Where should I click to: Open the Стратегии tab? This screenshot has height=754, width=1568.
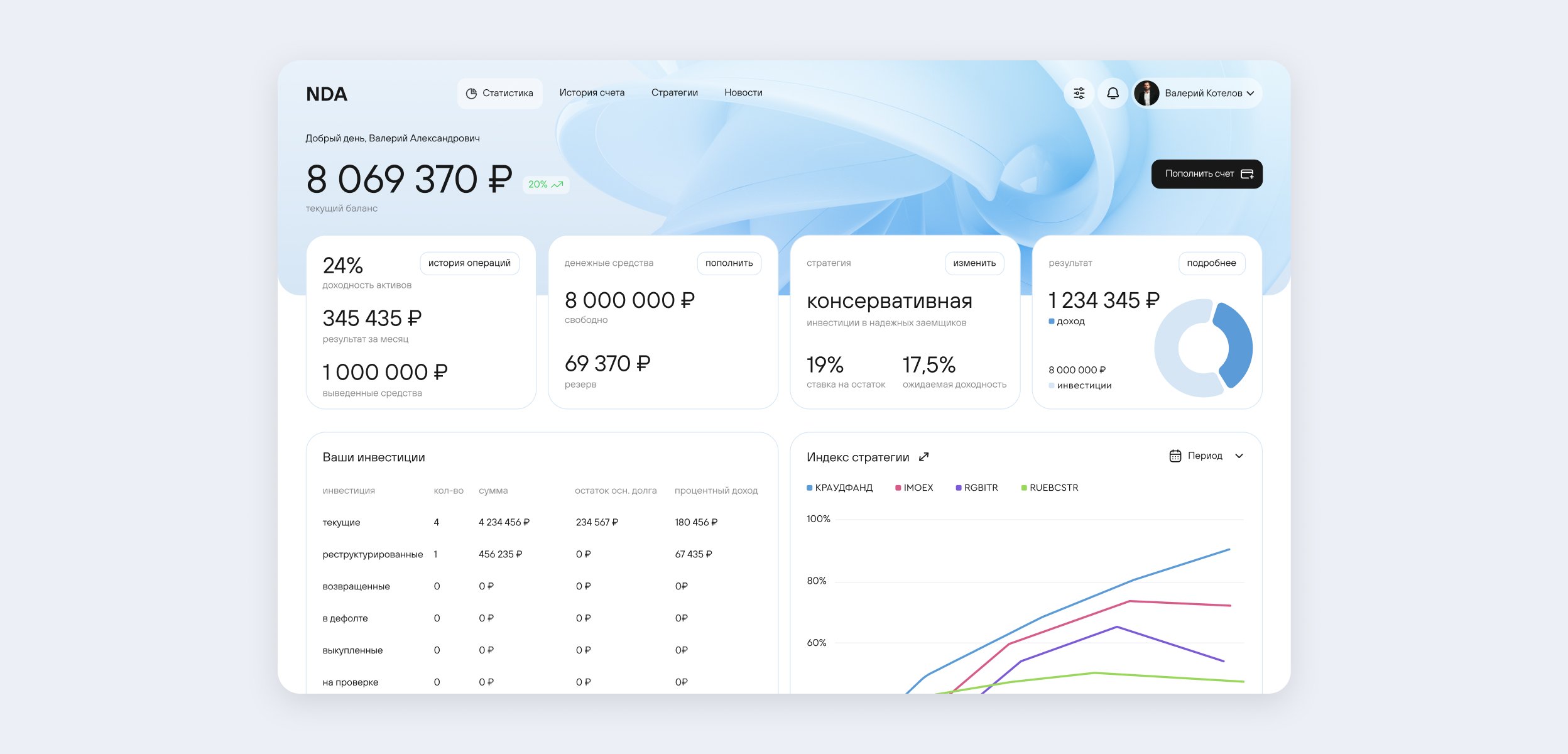674,93
